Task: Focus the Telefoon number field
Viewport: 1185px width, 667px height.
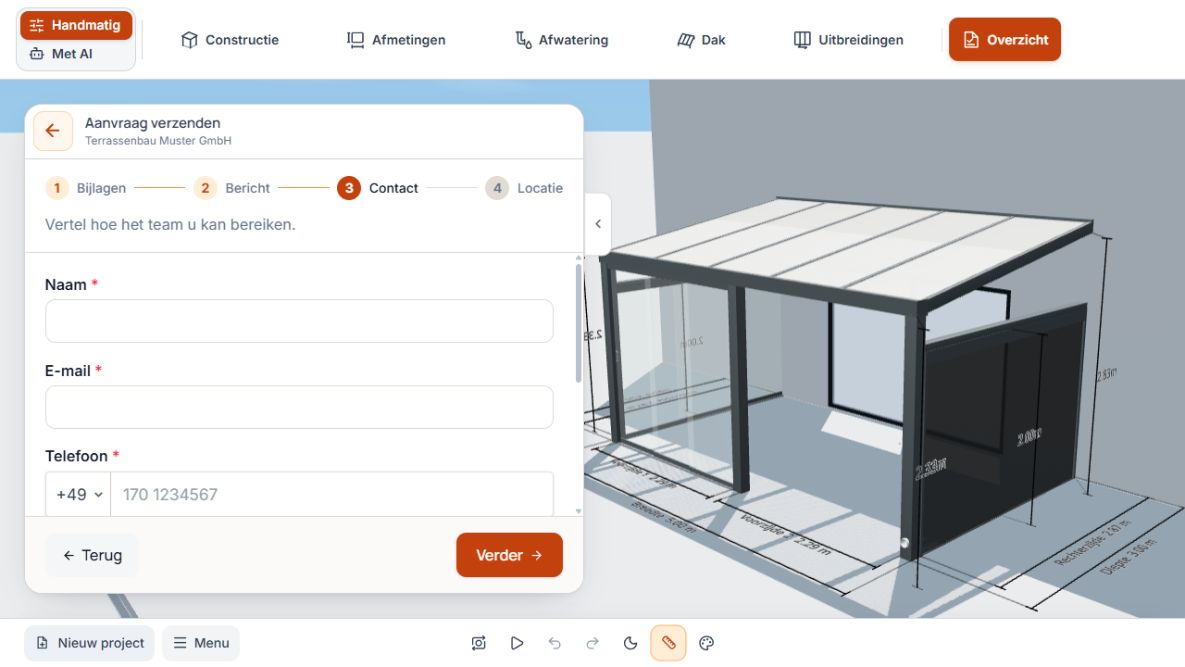Action: point(332,495)
